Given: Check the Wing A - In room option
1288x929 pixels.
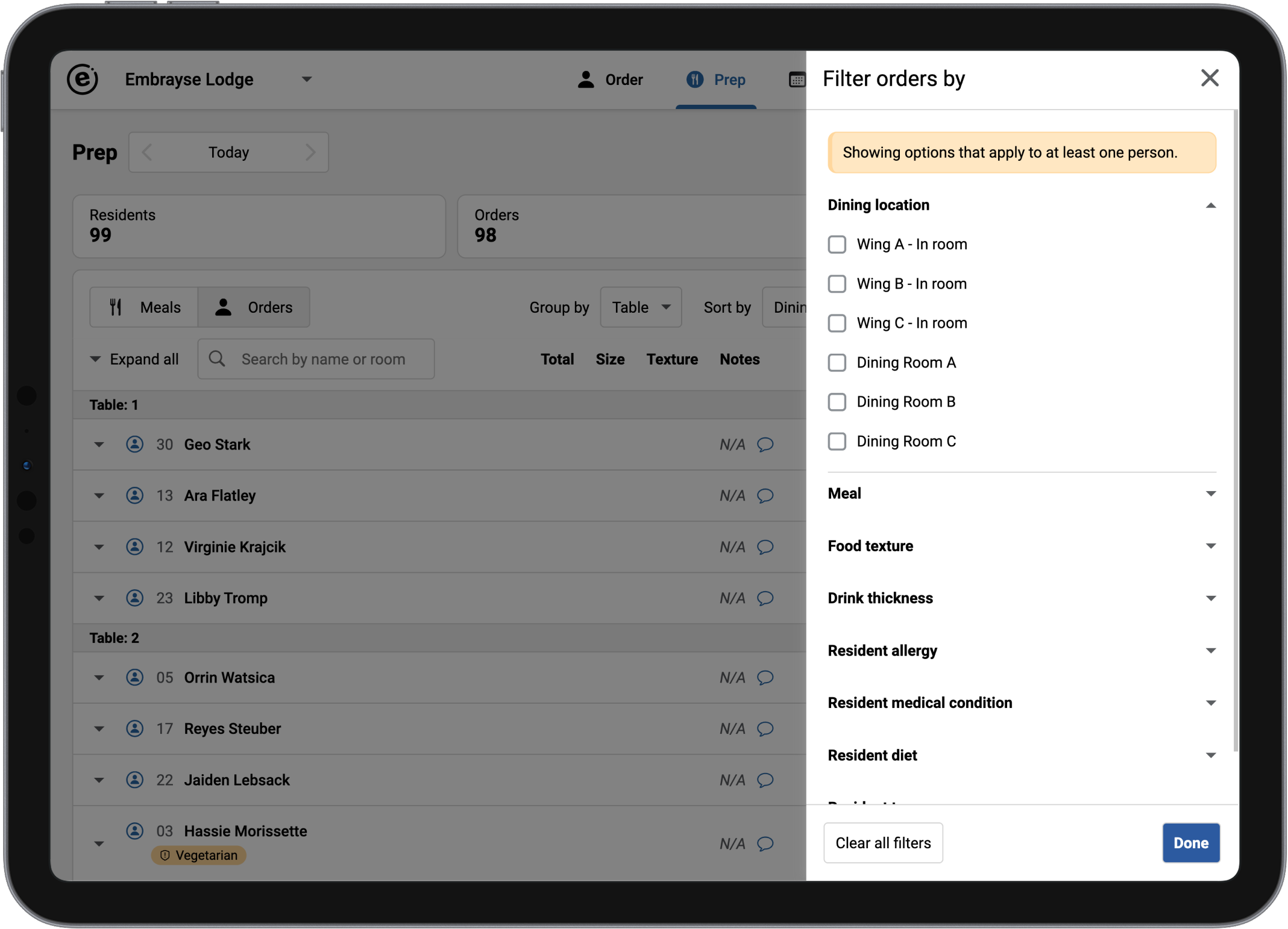Looking at the screenshot, I should [837, 245].
